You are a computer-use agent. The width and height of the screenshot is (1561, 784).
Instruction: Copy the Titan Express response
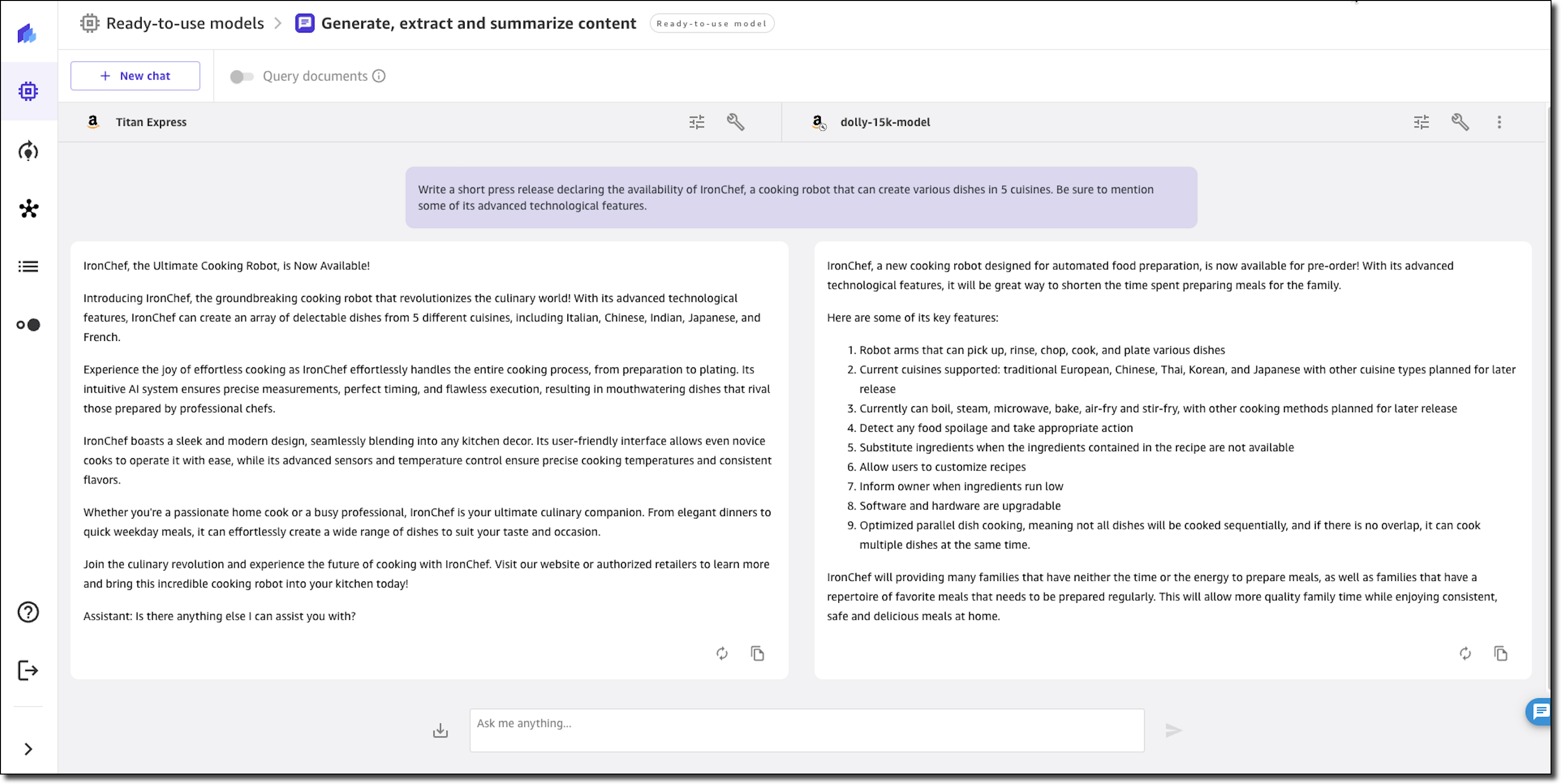point(757,653)
